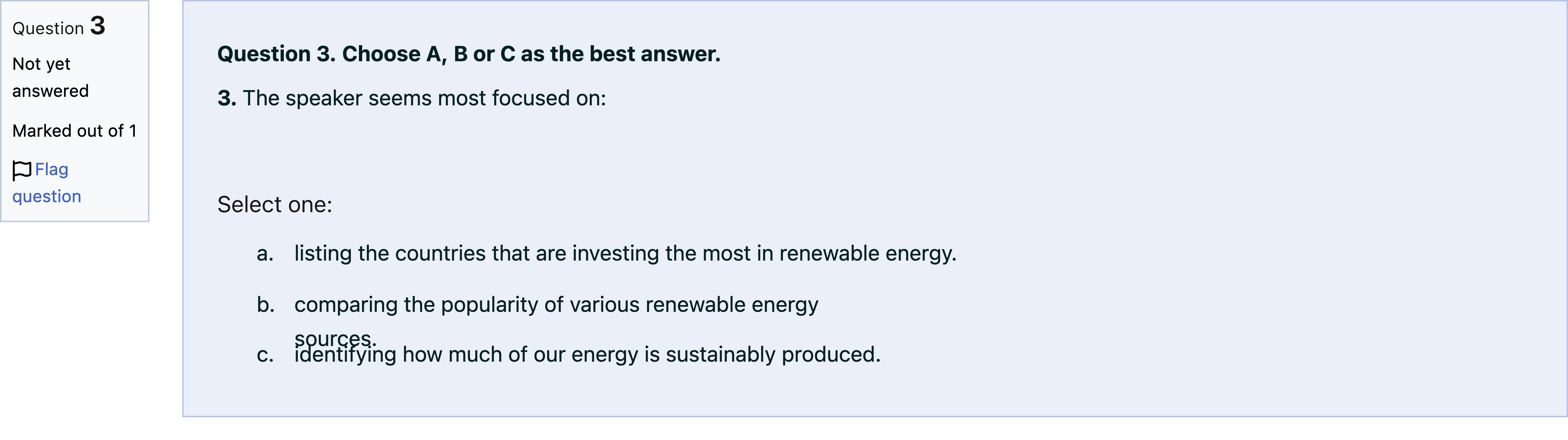Click the wrapped word 'sources.' of option b
Viewport: 1568px width, 440px height.
click(335, 338)
